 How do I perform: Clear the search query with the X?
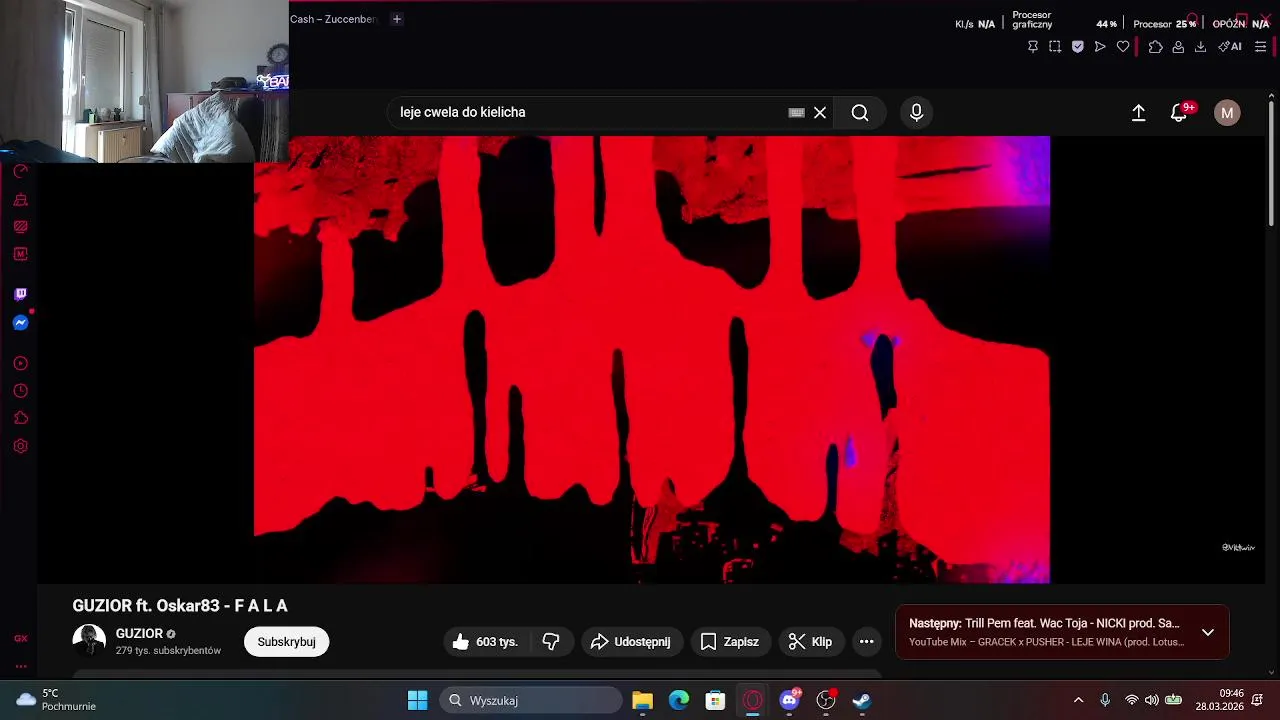pyautogui.click(x=820, y=113)
